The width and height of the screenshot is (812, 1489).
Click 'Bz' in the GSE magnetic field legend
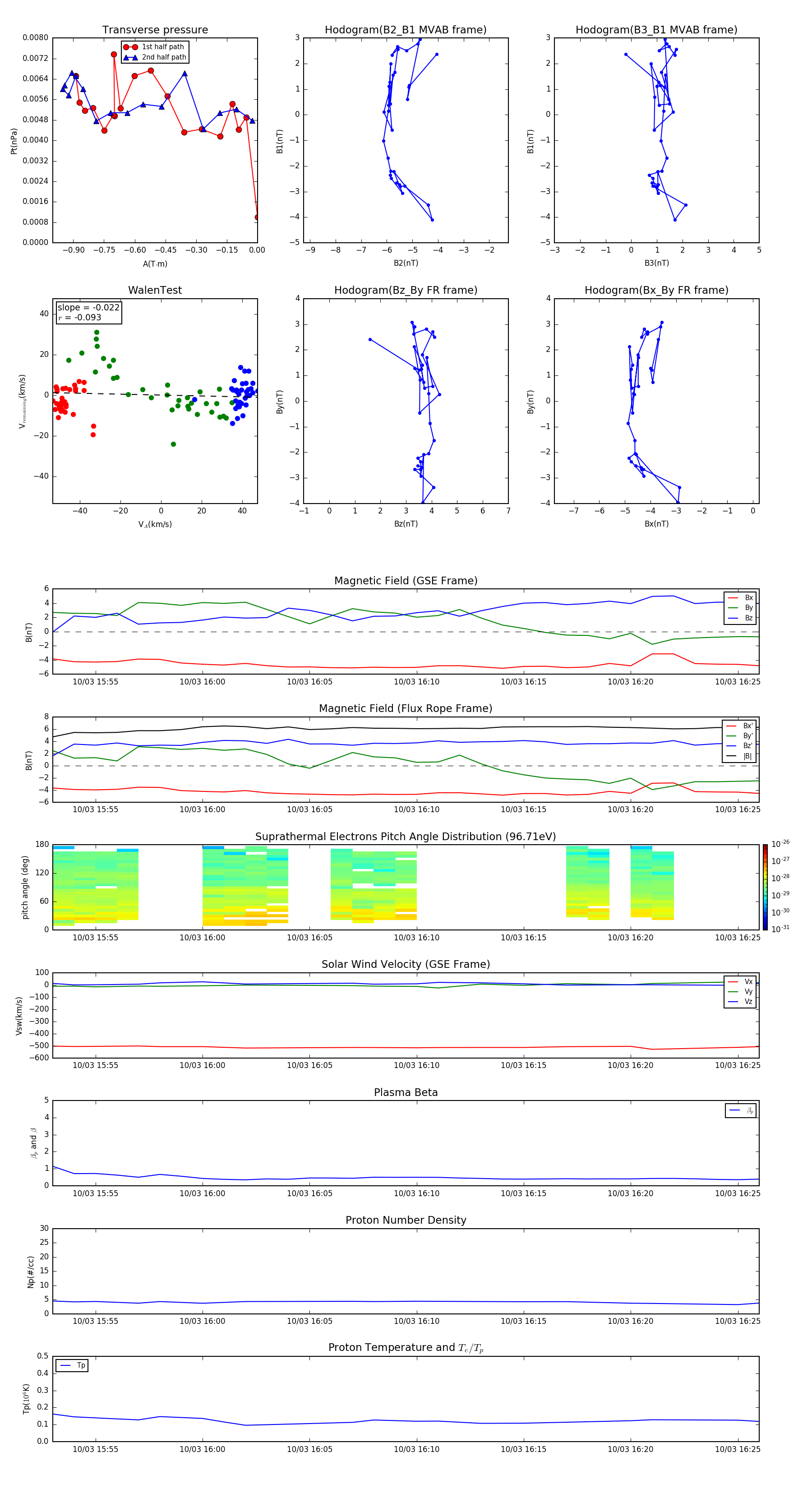[748, 618]
